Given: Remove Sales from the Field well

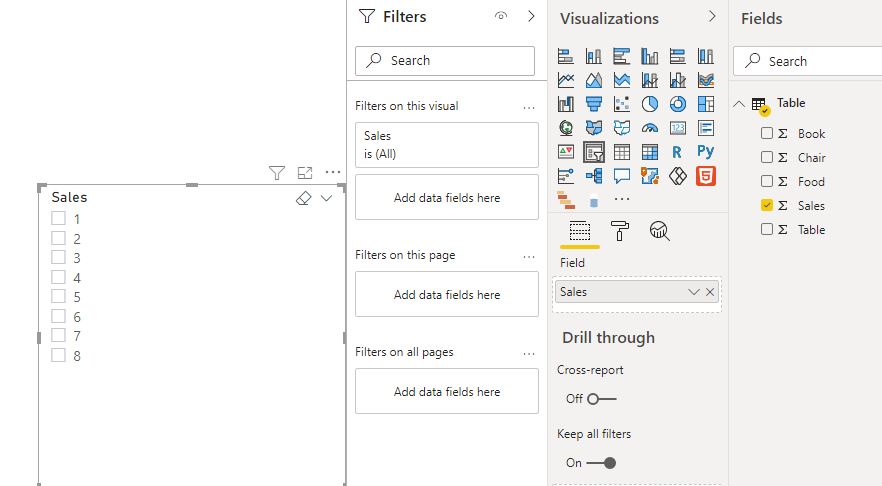Looking at the screenshot, I should 710,292.
